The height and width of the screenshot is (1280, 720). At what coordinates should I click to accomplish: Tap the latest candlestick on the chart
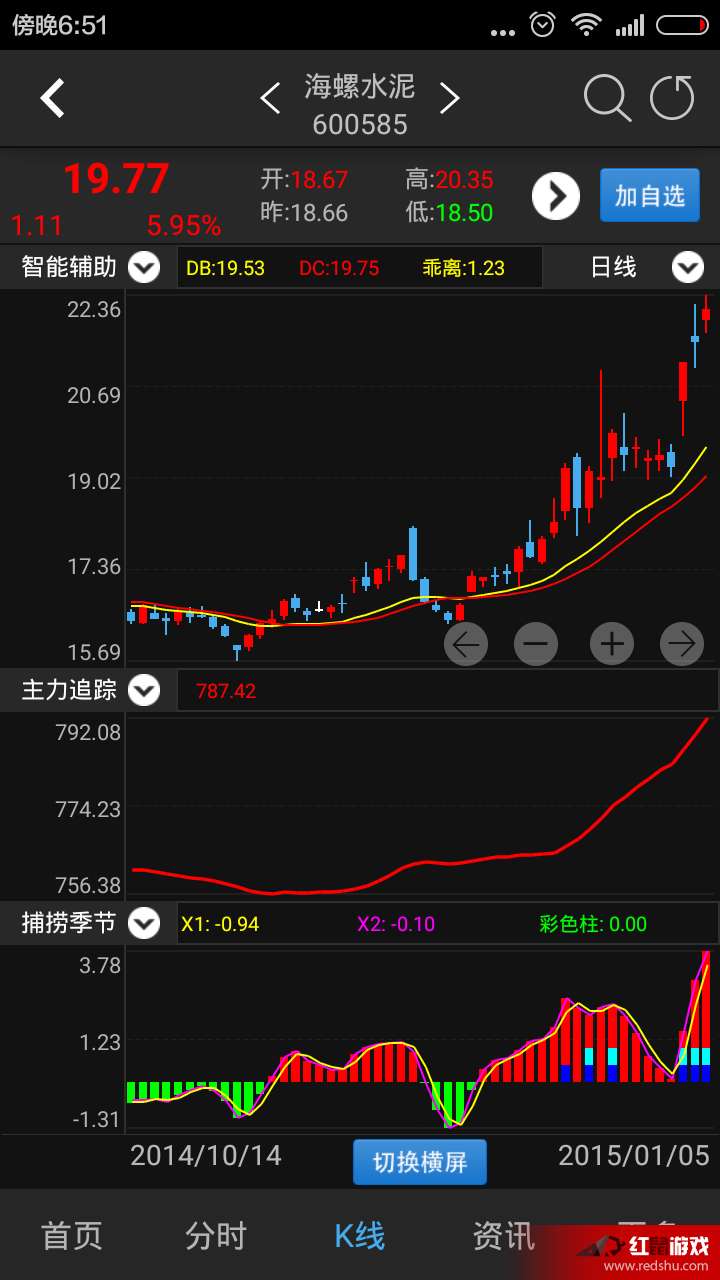(x=706, y=314)
